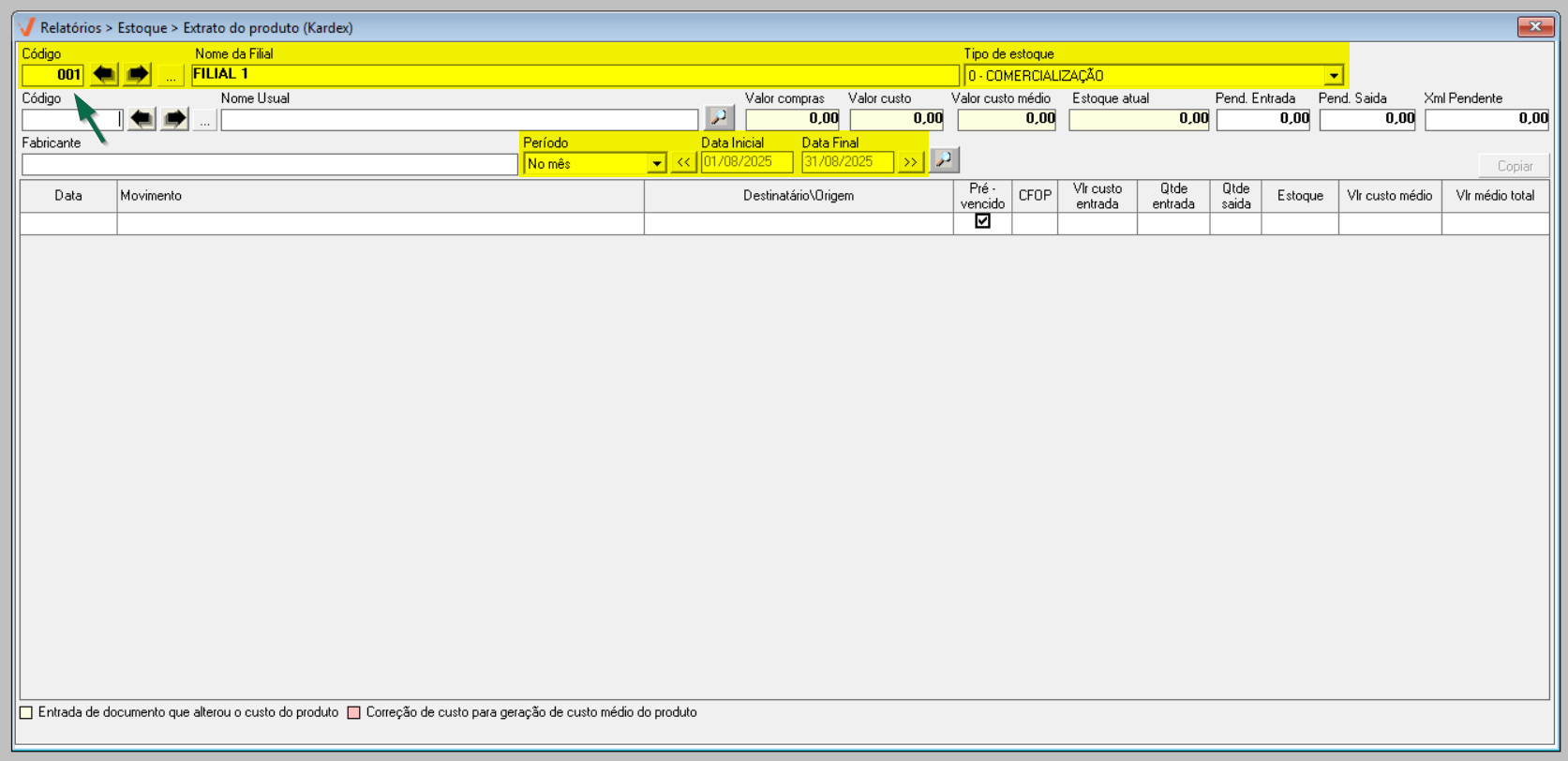Open product lookup ellipsis button
The image size is (1568, 761).
pos(204,120)
